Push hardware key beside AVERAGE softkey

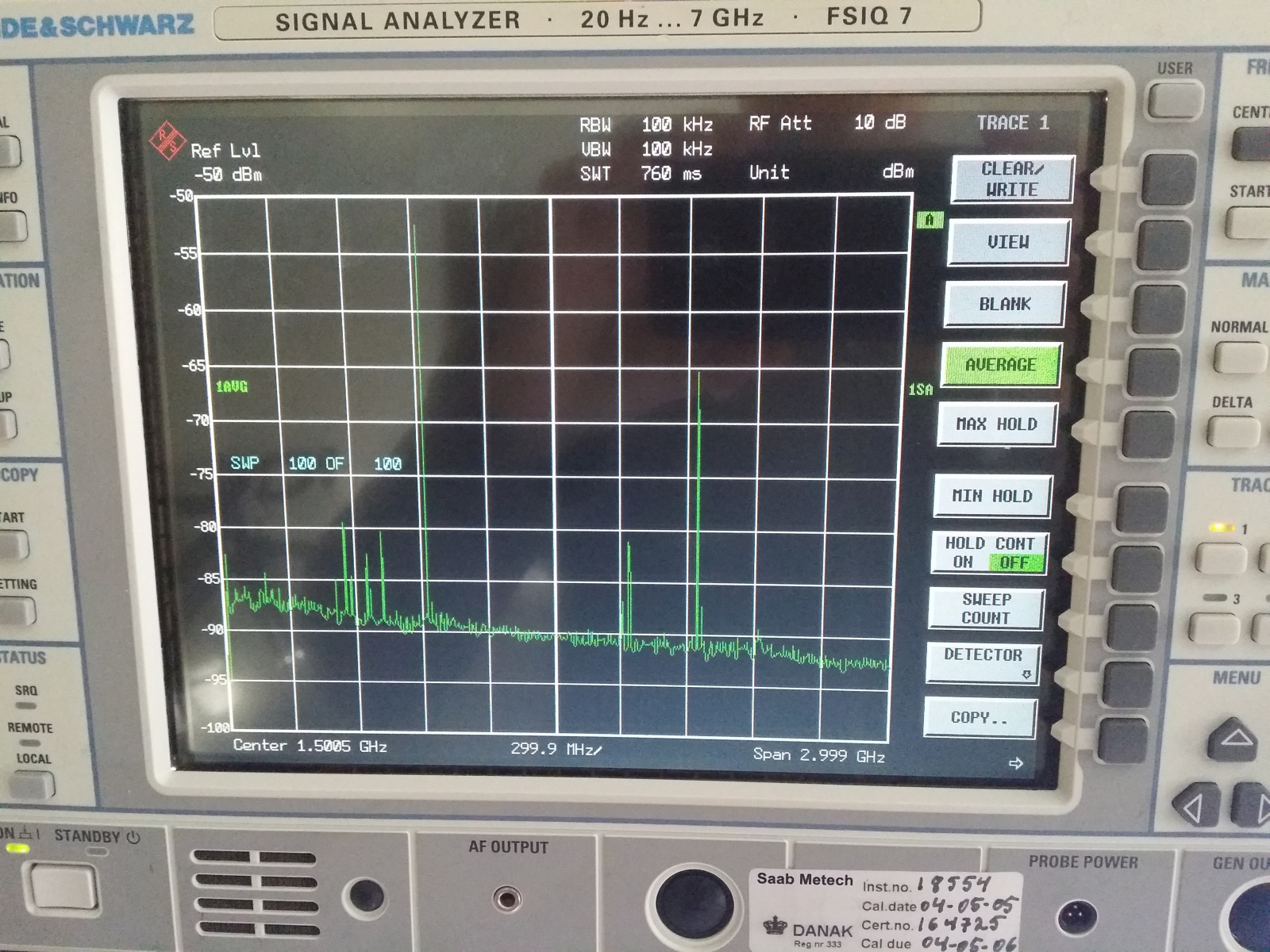[1153, 373]
